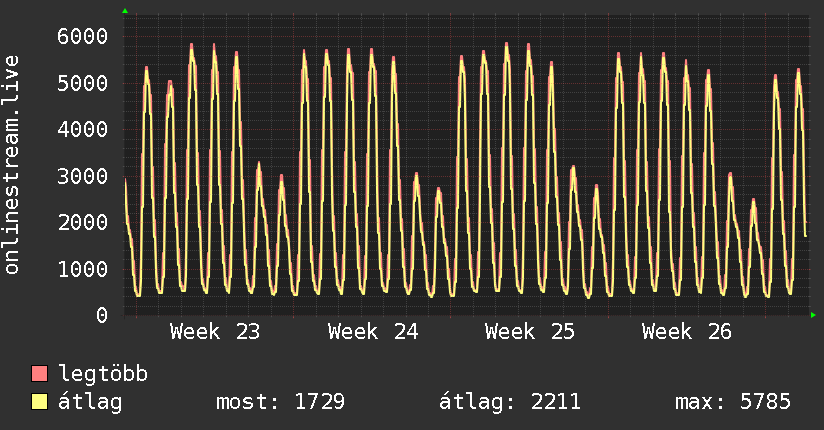This screenshot has height=430, width=824.
Task: Click the 6000 y-axis label
Action: (x=83, y=36)
